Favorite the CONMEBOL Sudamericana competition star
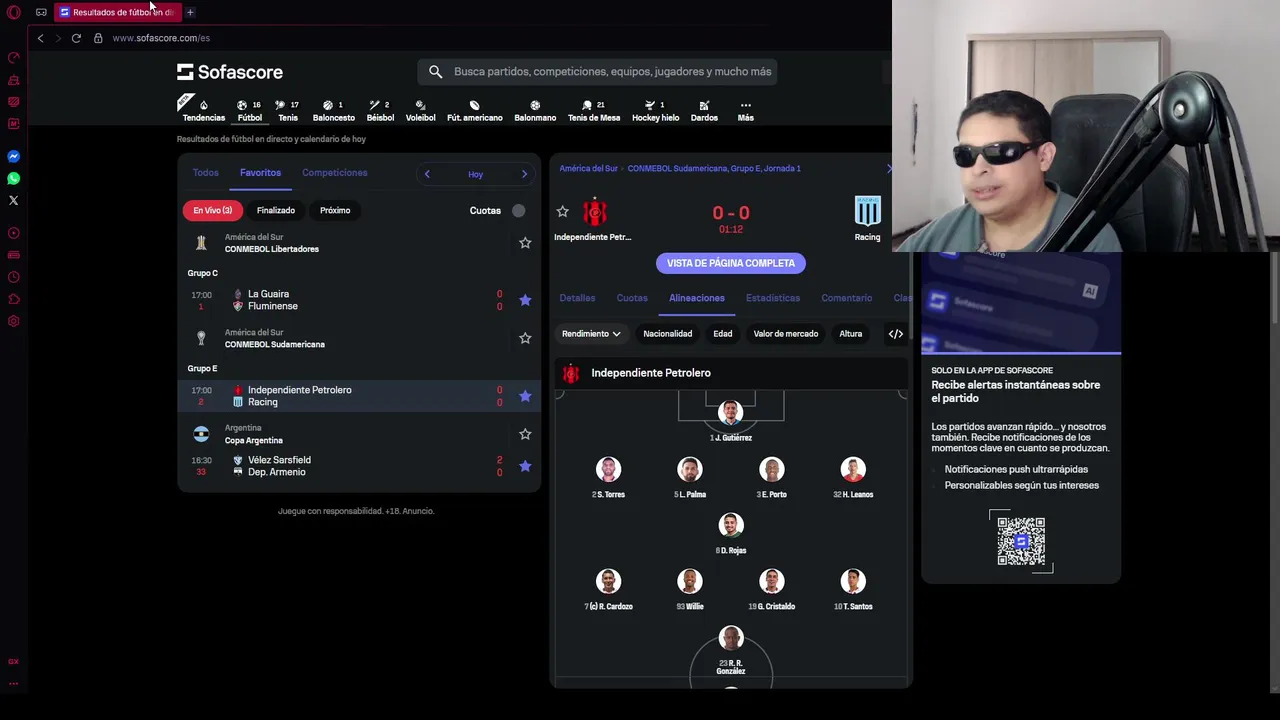 point(525,338)
